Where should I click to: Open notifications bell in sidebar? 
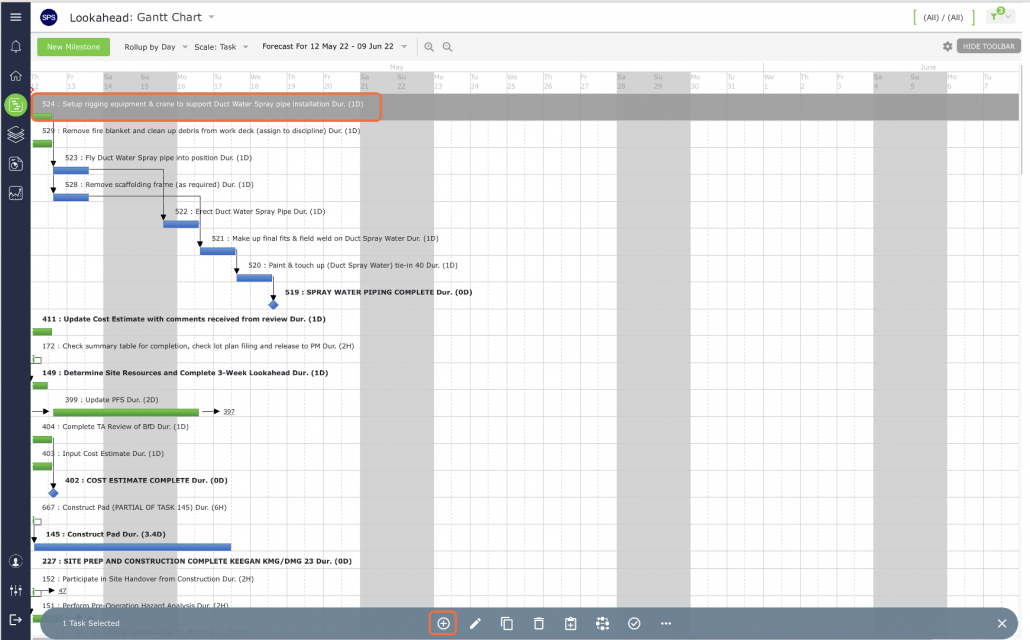[16, 47]
